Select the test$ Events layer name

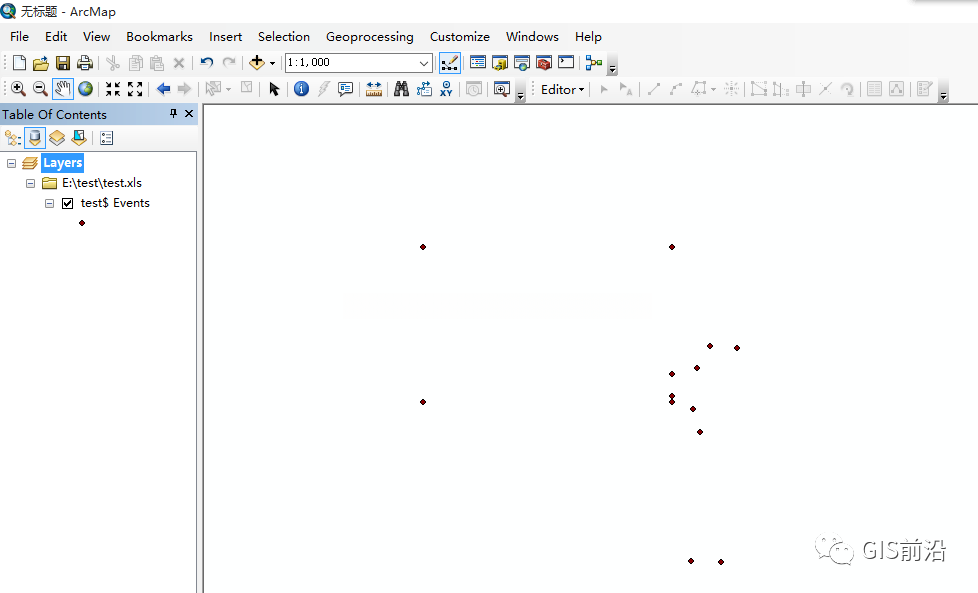115,203
